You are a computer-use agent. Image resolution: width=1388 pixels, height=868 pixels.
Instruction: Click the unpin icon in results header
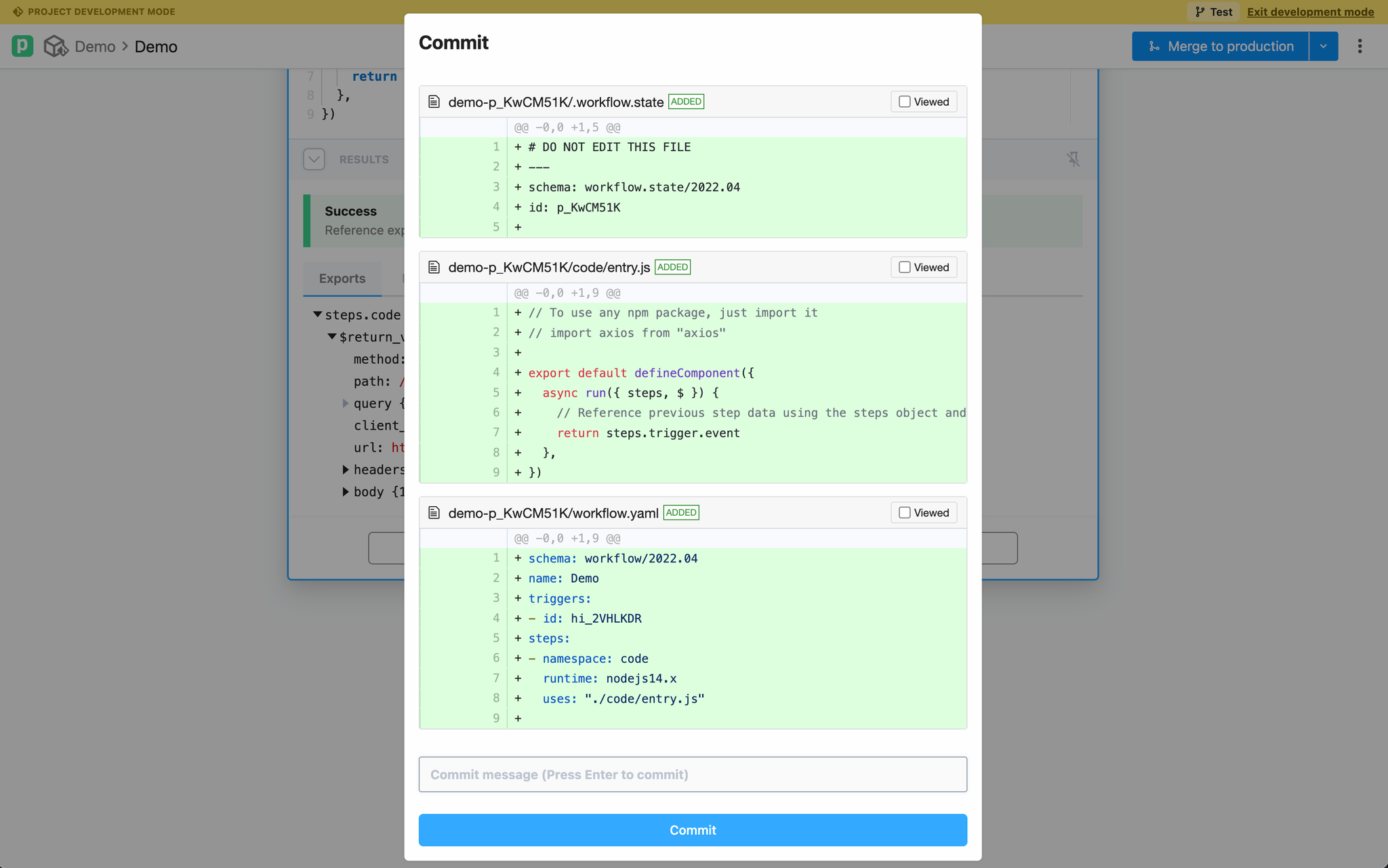[x=1073, y=159]
